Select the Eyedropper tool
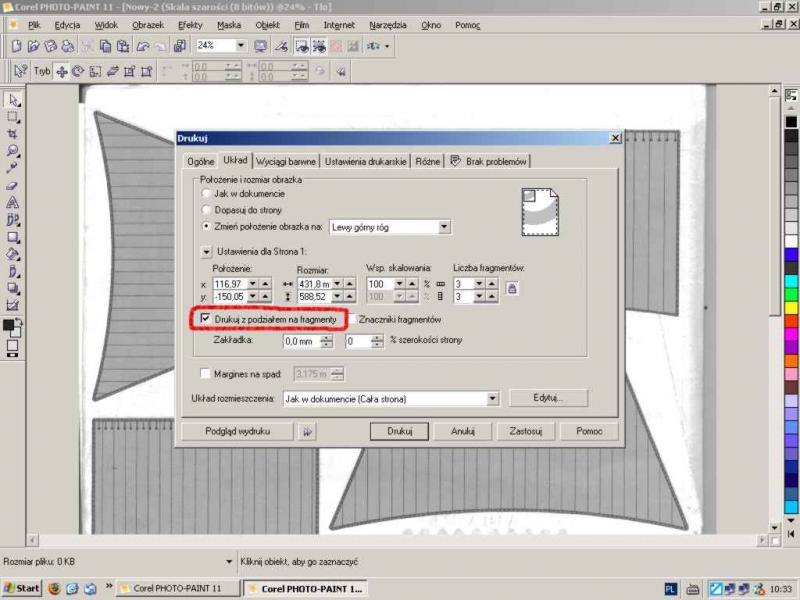This screenshot has height=600, width=800. point(13,168)
